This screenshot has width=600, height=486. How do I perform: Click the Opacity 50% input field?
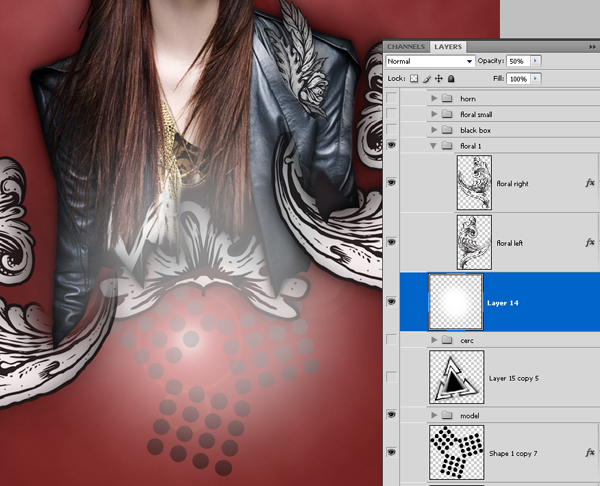click(518, 61)
